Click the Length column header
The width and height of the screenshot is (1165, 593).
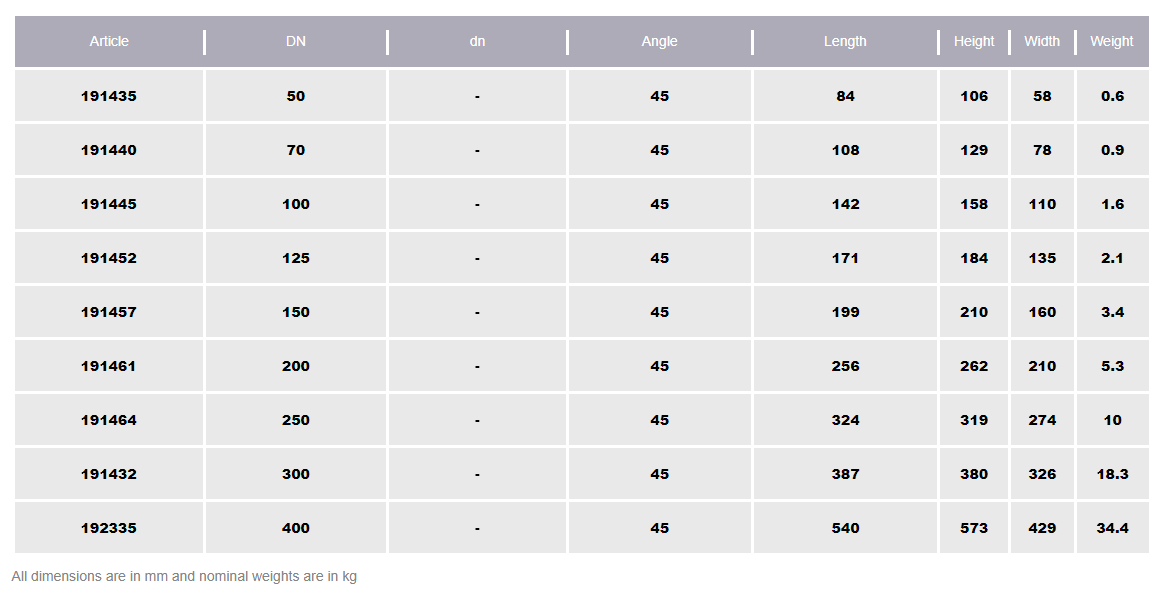click(x=845, y=41)
